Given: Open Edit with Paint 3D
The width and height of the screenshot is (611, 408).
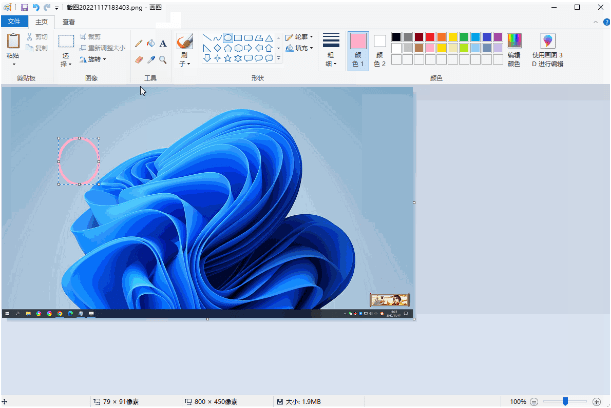Looking at the screenshot, I should tap(547, 50).
